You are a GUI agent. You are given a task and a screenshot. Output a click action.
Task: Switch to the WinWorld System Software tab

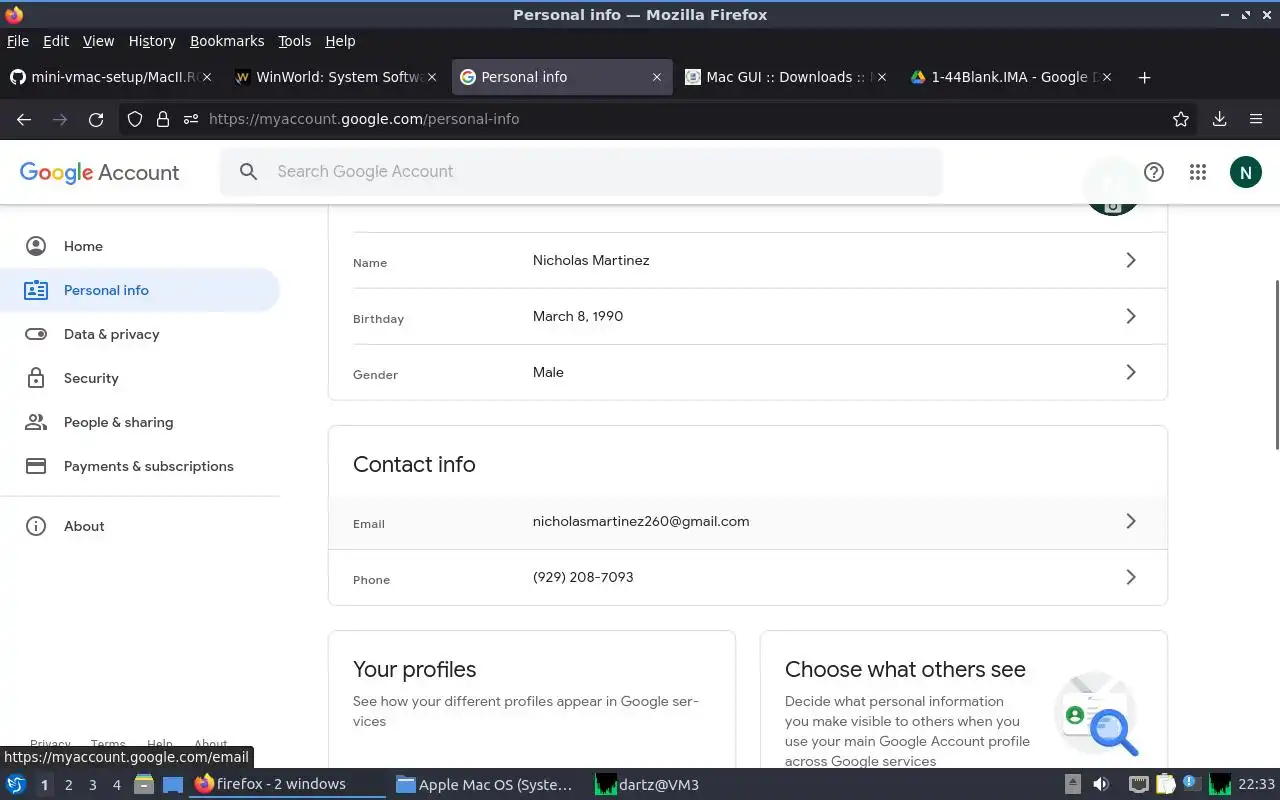[337, 77]
